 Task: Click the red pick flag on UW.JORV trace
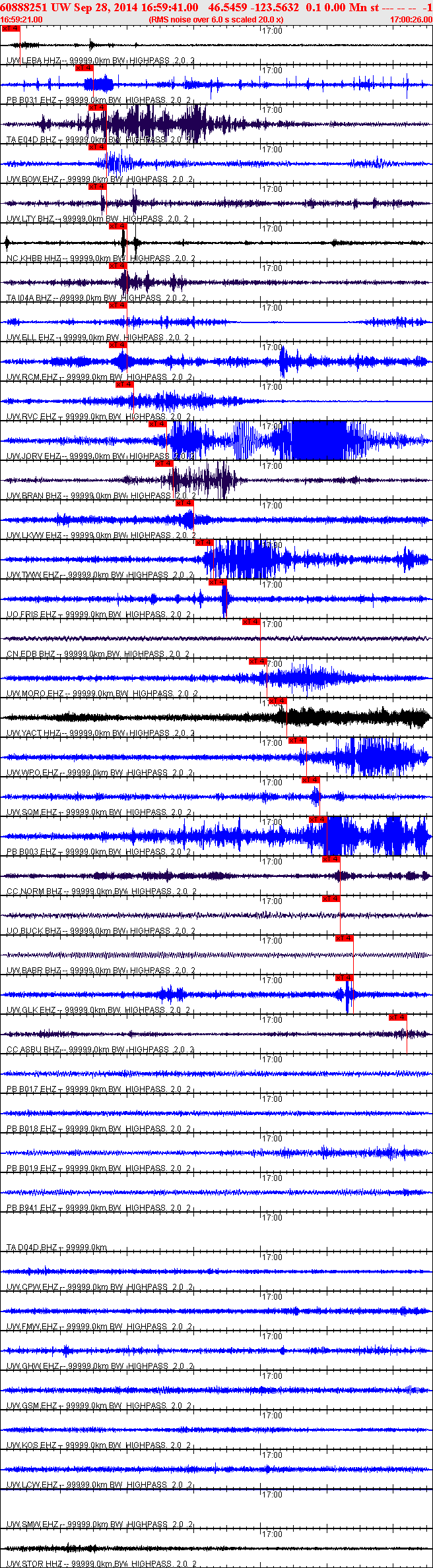(158, 424)
